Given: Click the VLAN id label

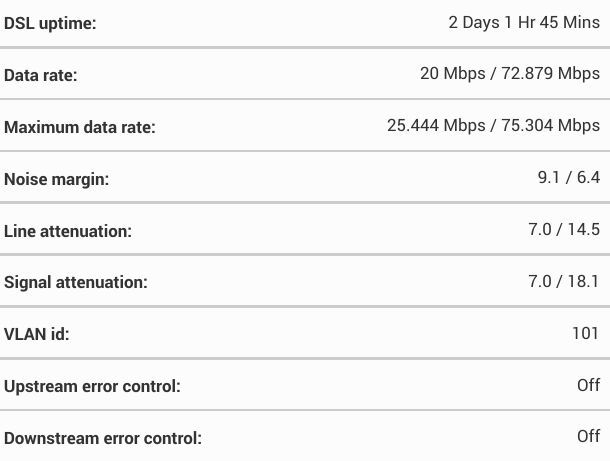Looking at the screenshot, I should (x=37, y=335).
